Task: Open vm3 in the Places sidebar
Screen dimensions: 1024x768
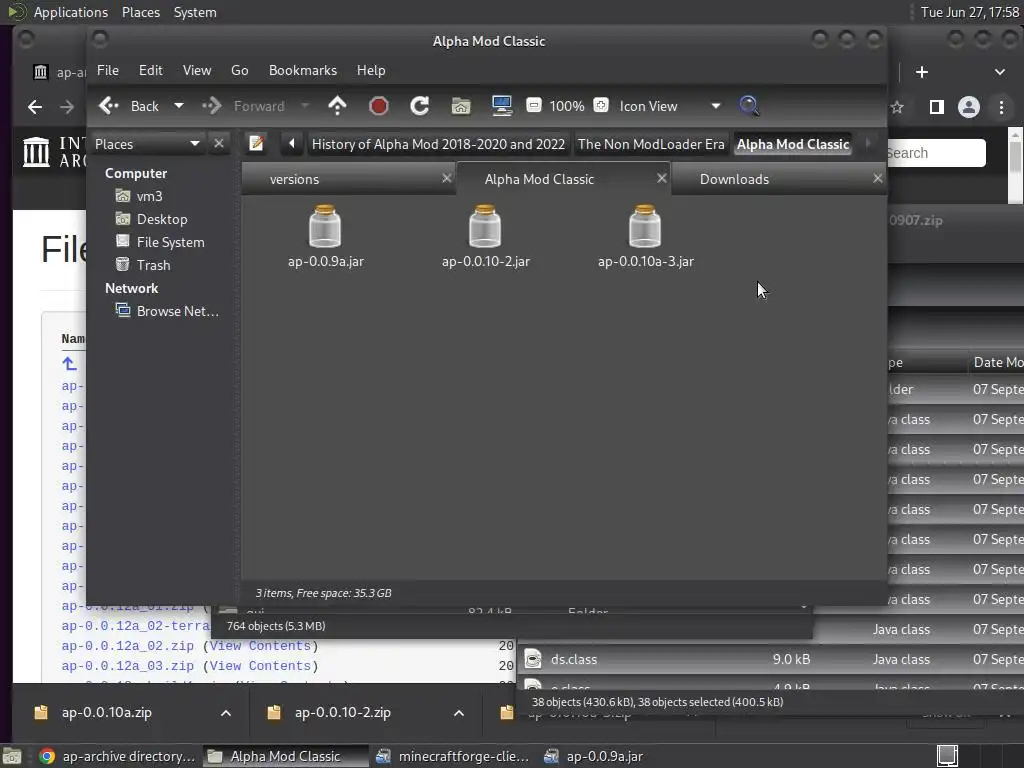Action: [x=149, y=196]
